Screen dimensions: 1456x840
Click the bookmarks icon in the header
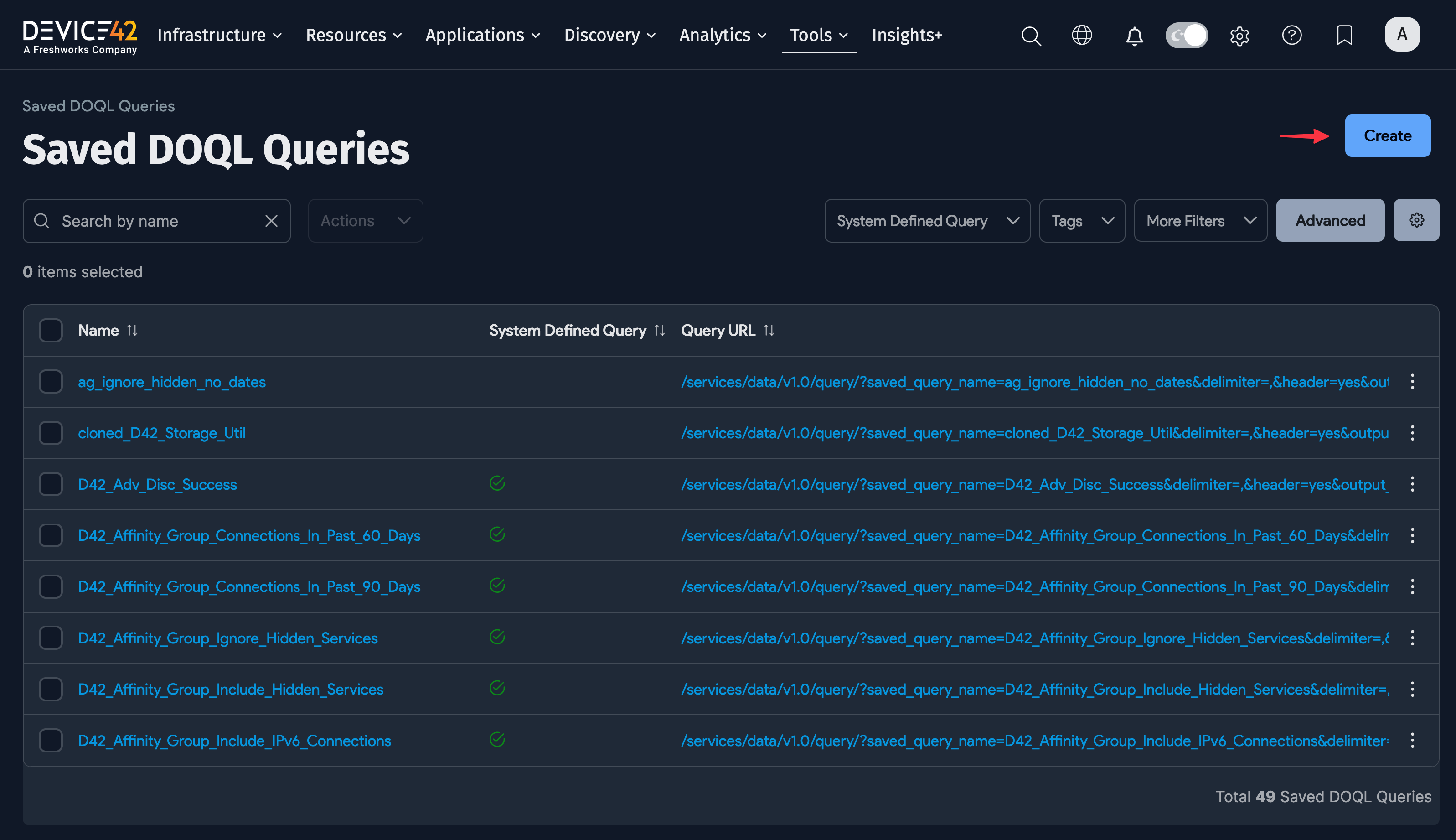coord(1344,36)
